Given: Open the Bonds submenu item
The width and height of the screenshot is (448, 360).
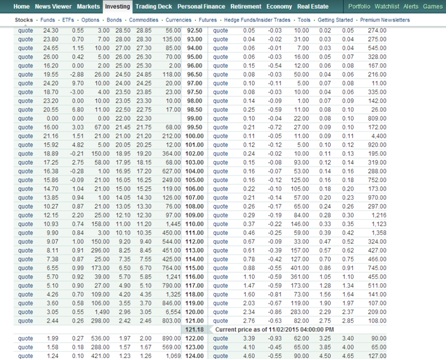Looking at the screenshot, I should pos(114,20).
